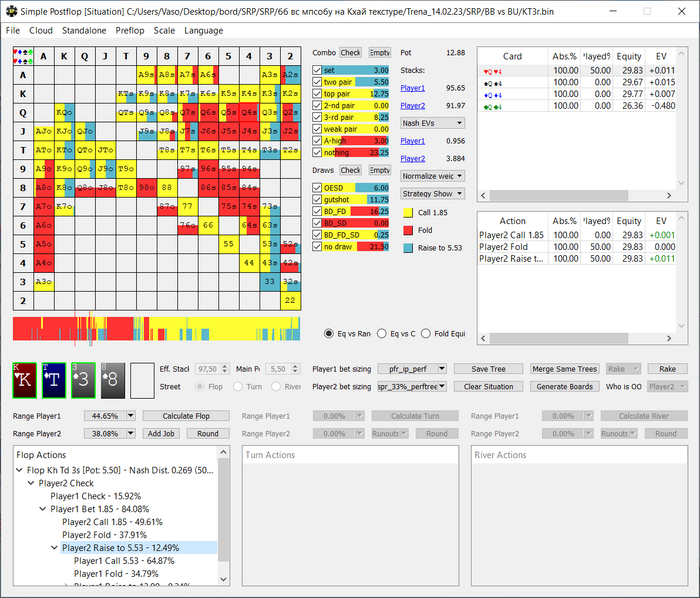Click scroll-down arrow in Flop Actions panel

(x=224, y=579)
